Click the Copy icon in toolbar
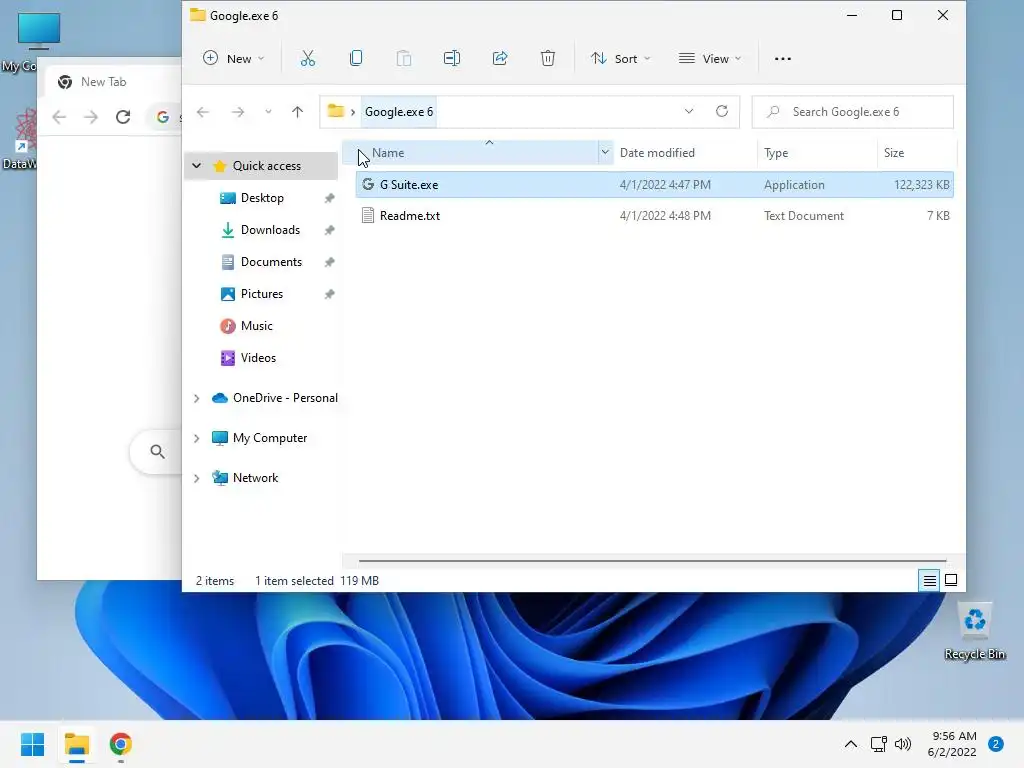Image resolution: width=1024 pixels, height=768 pixels. click(356, 59)
